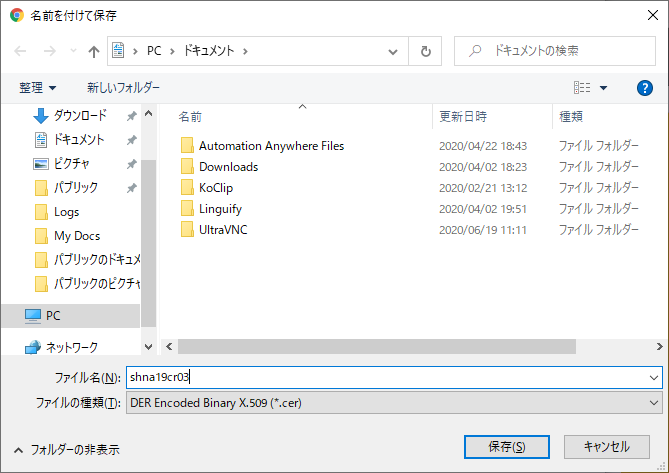Select ドキュメント in the navigation pane
The image size is (669, 473).
click(x=79, y=139)
